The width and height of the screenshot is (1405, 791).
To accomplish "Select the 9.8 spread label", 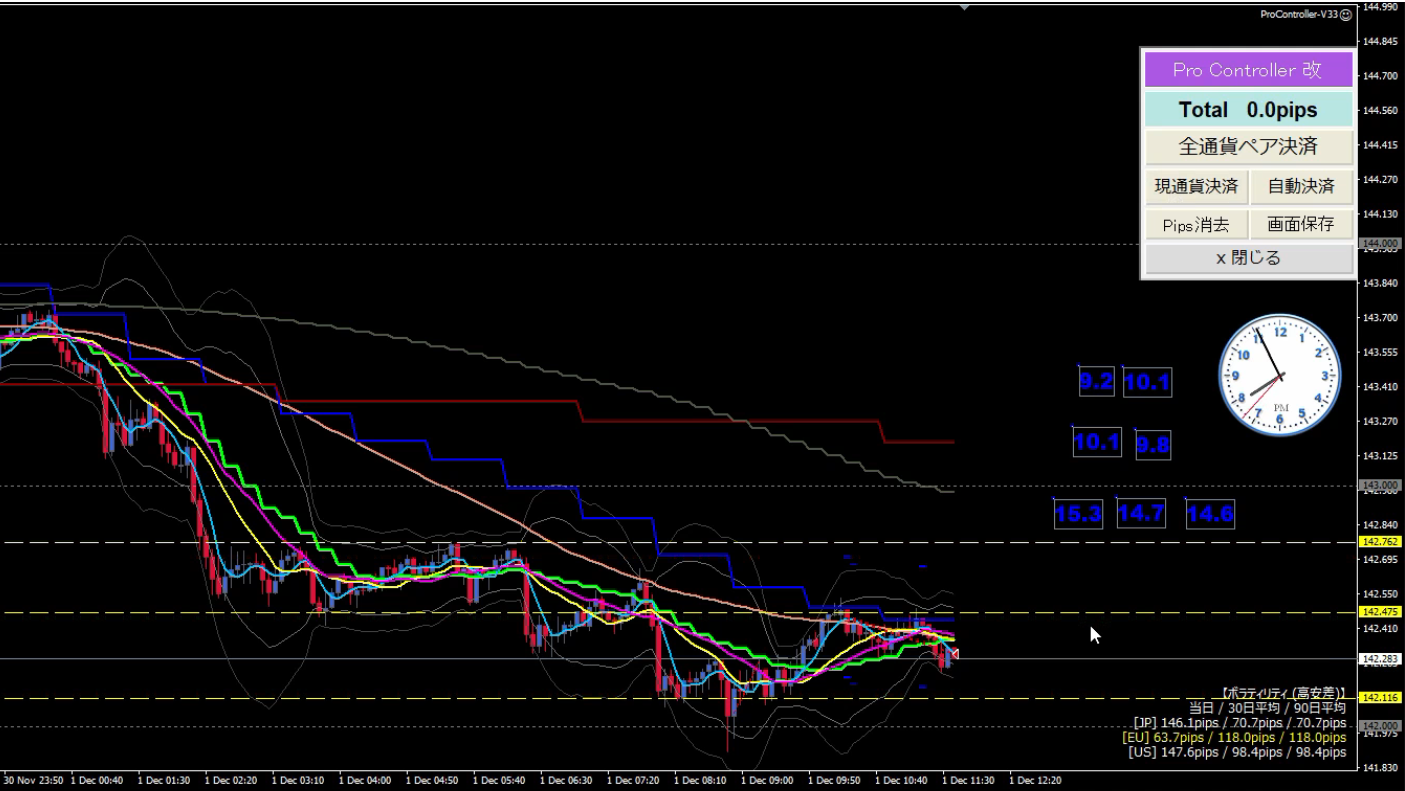I will coord(1153,445).
